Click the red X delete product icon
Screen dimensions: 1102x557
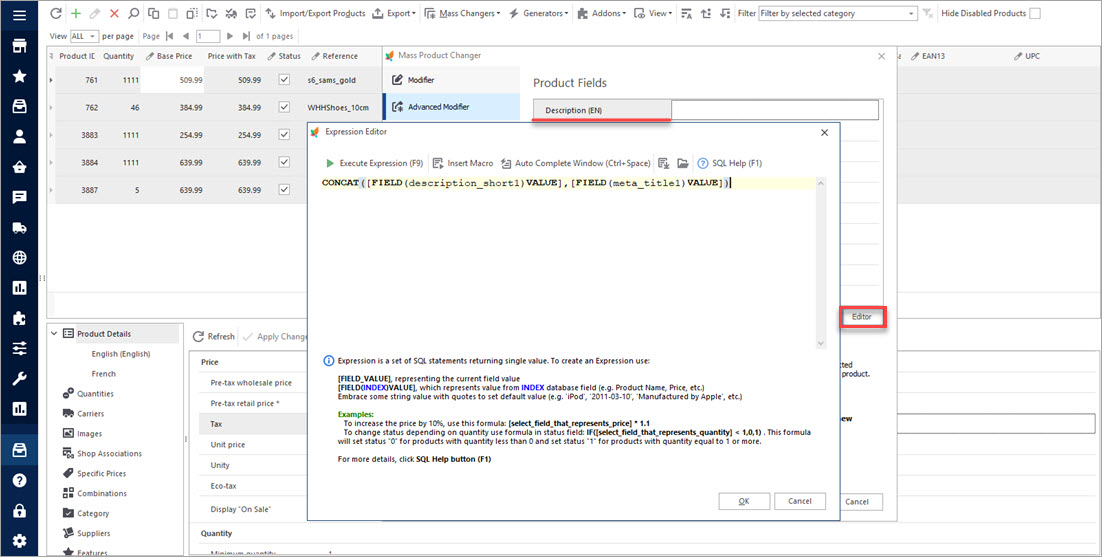click(x=114, y=14)
